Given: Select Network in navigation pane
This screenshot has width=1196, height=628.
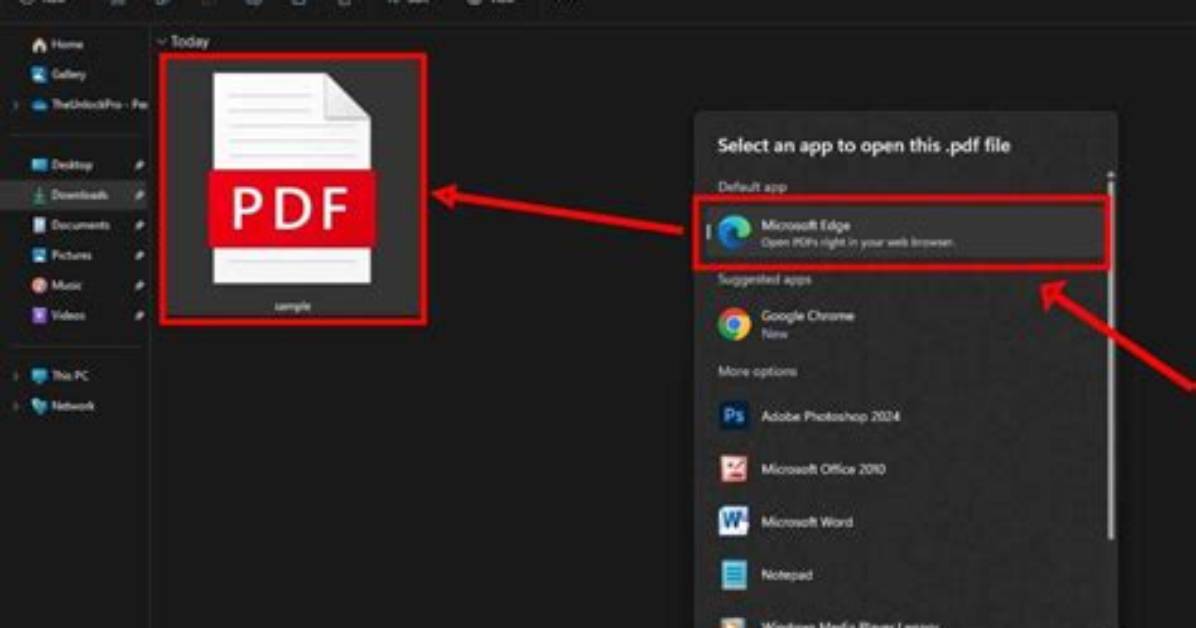Looking at the screenshot, I should (63, 405).
